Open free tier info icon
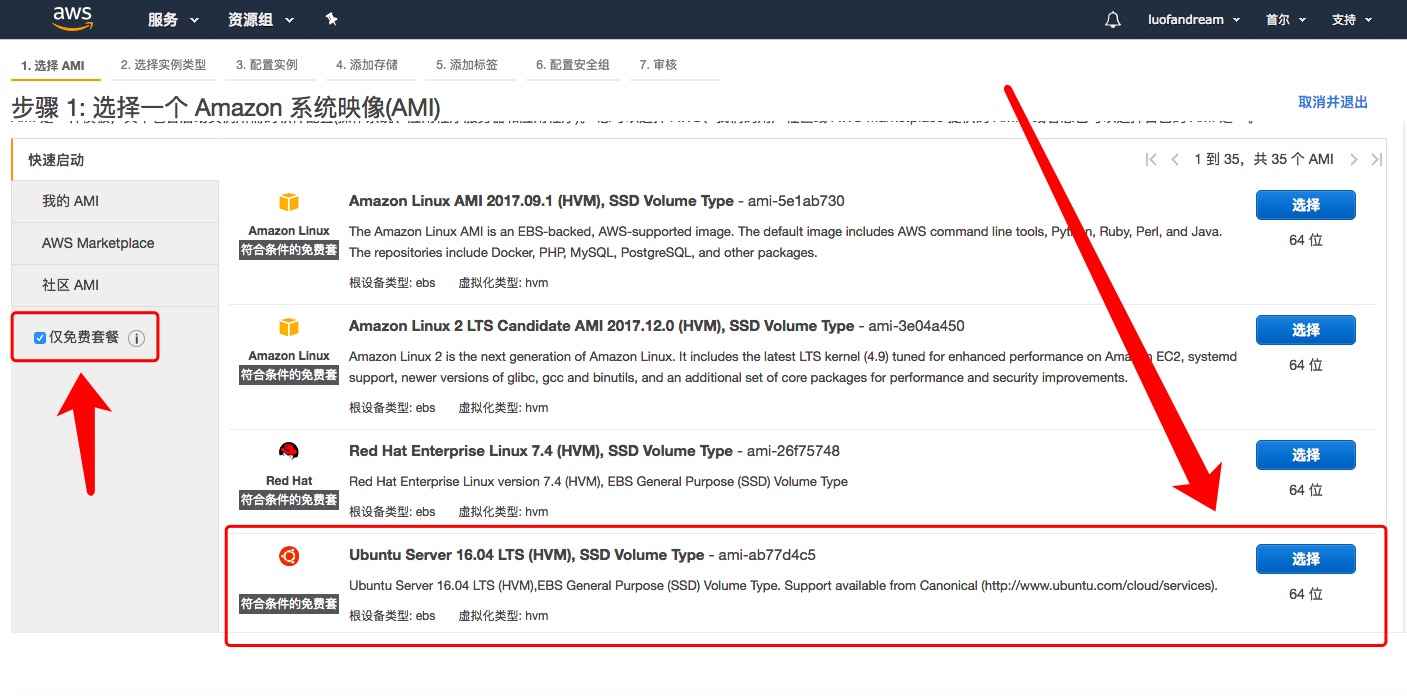 137,338
